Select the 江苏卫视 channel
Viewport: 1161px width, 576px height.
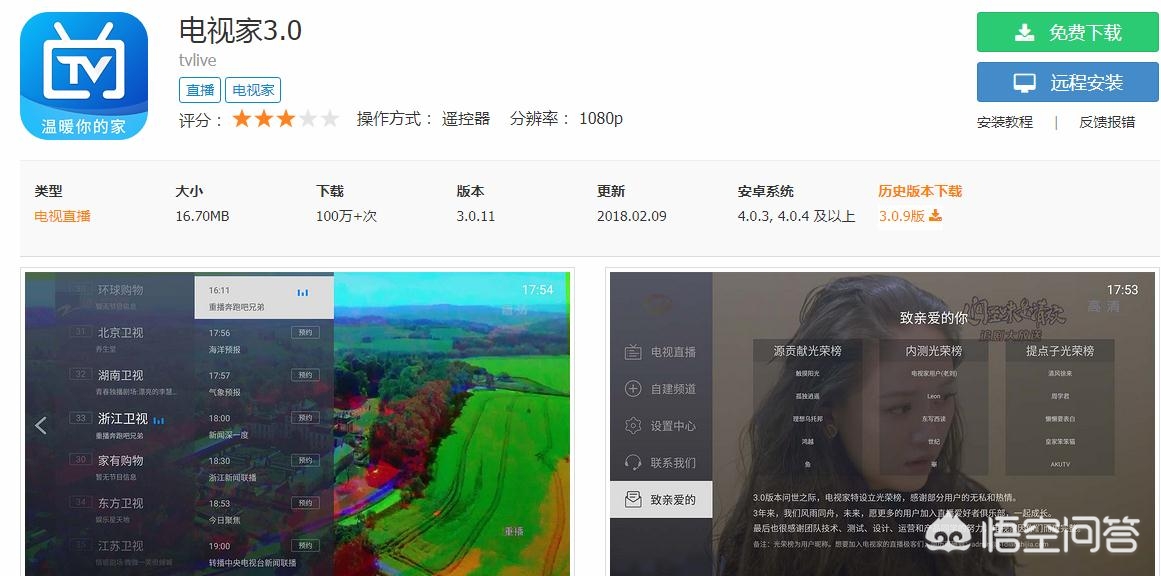click(x=121, y=546)
